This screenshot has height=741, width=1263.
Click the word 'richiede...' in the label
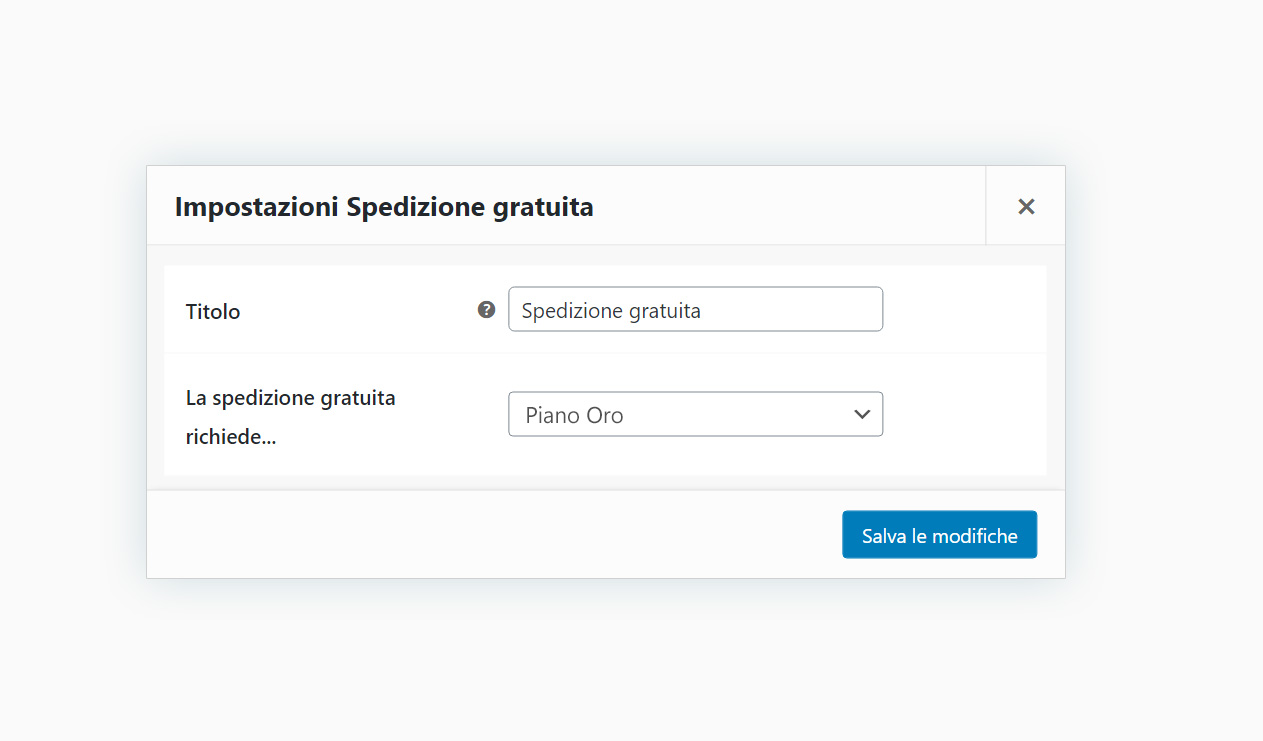click(231, 437)
